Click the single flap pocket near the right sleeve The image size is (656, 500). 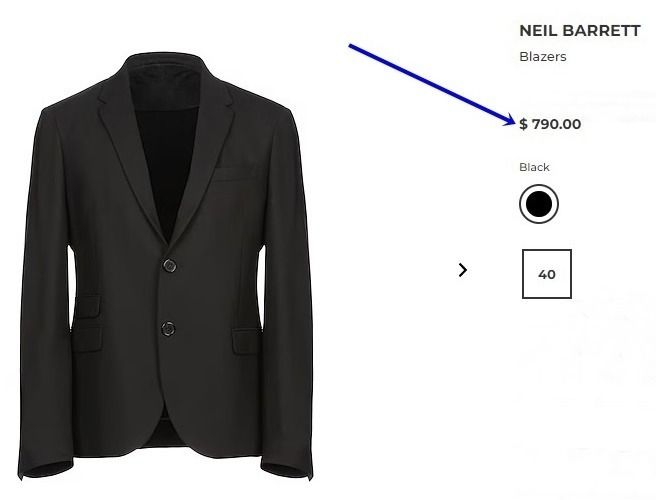coord(246,341)
